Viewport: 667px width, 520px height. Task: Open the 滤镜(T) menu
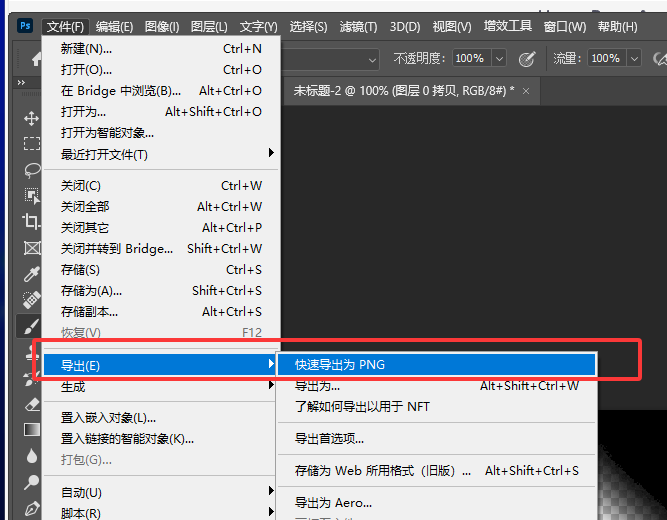[359, 27]
